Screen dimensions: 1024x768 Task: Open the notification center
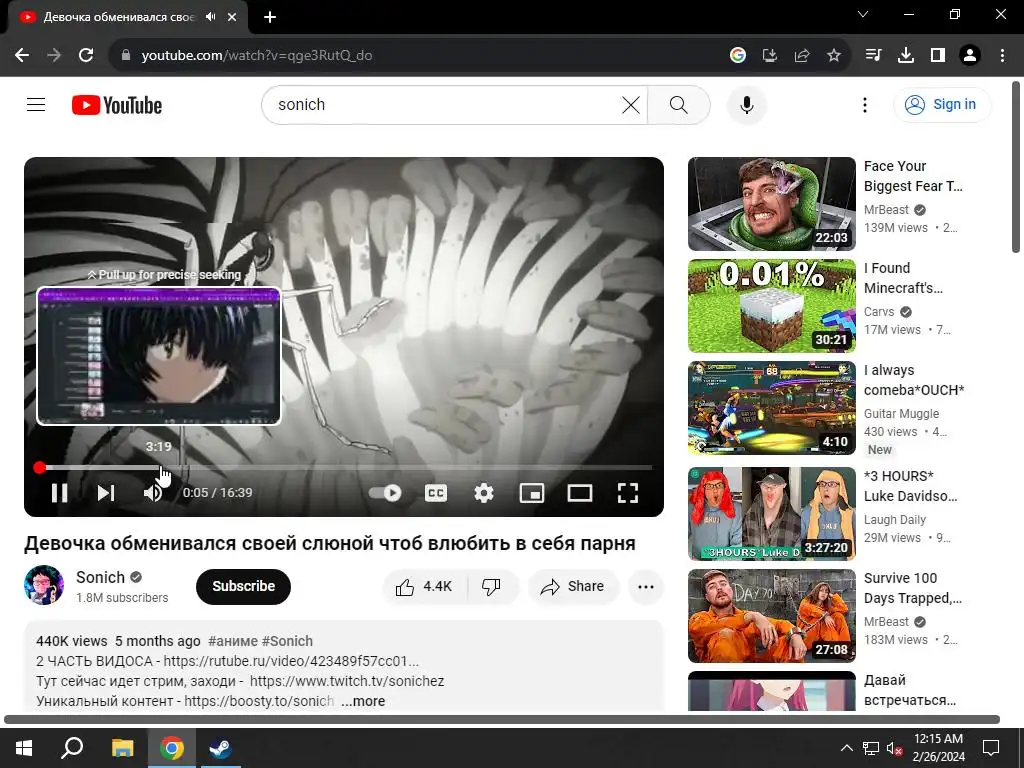point(991,748)
